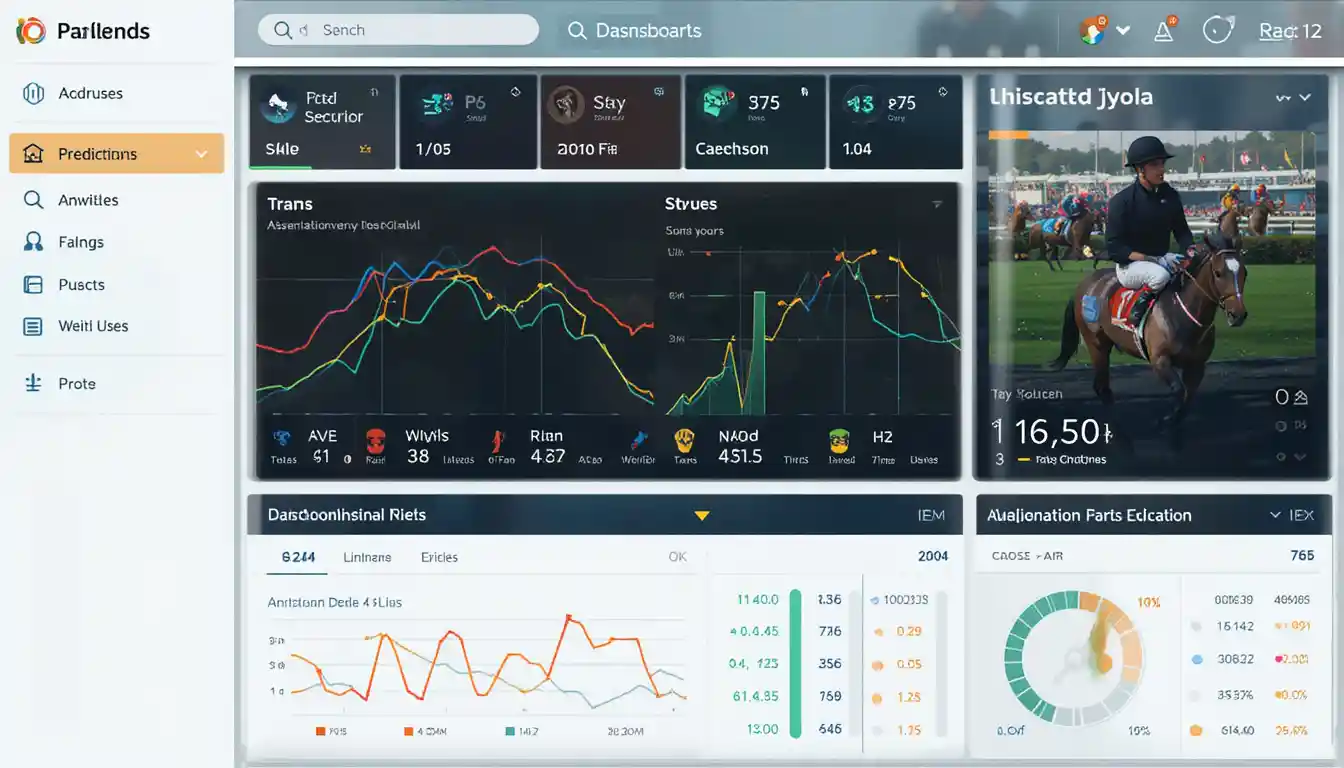Switch to the Linnane tab
The image size is (1344, 768).
coord(367,557)
